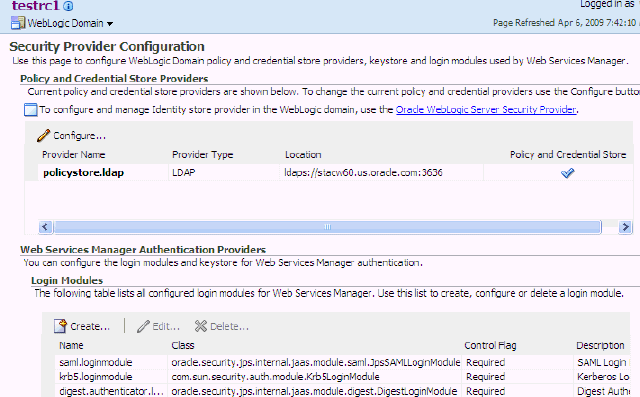This screenshot has height=397, width=640.
Task: Click the note icon before identity store text
Action: tap(31, 110)
